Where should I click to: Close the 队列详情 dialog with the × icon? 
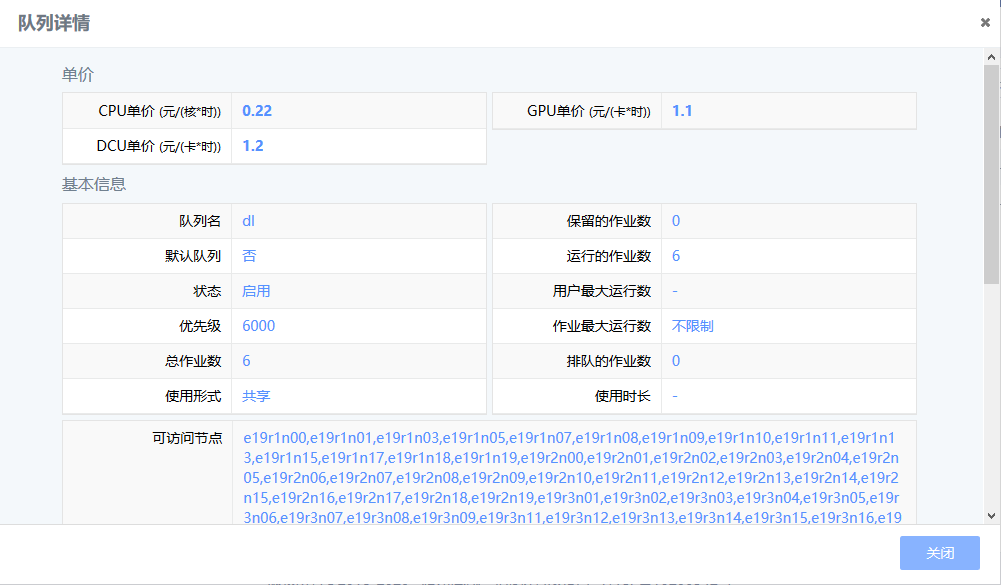tap(984, 23)
